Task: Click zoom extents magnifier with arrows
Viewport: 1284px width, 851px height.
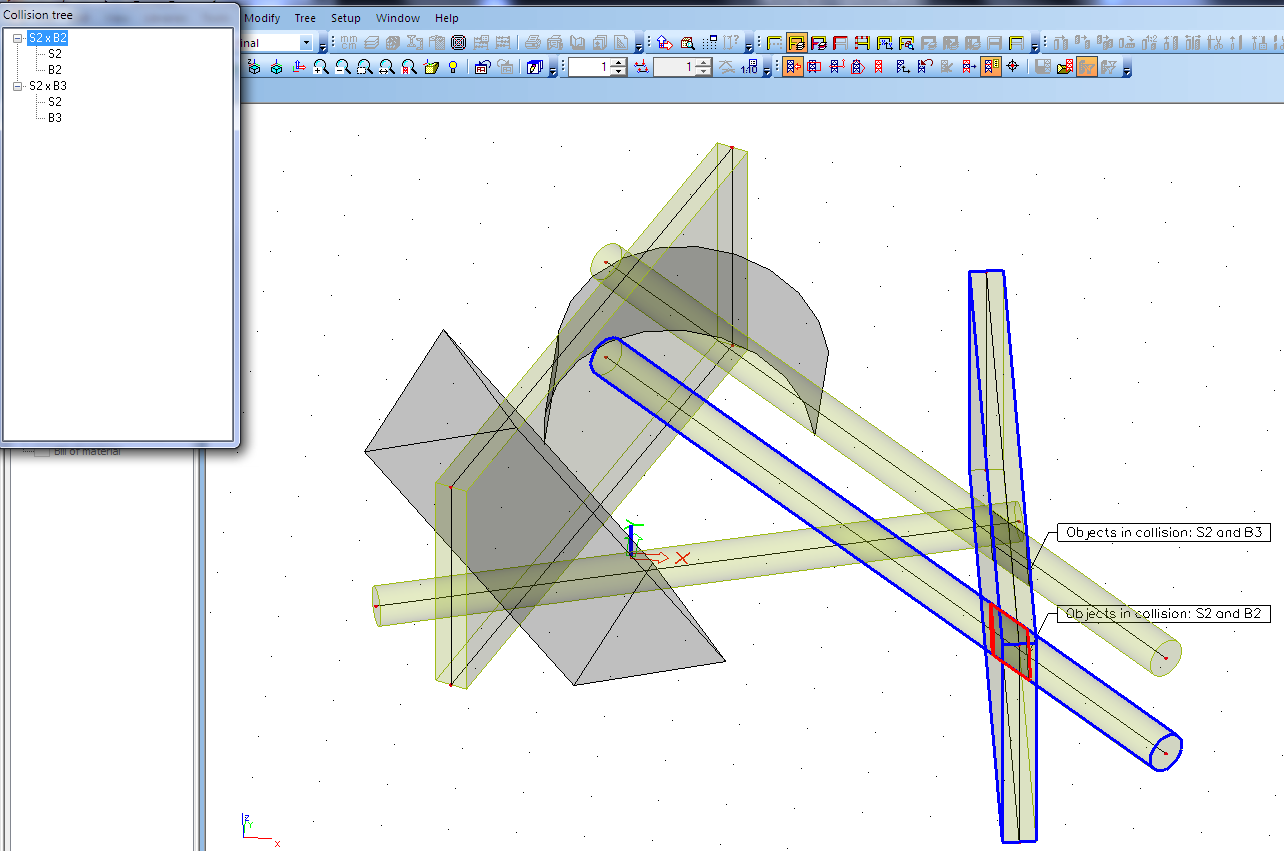Action: [x=387, y=67]
